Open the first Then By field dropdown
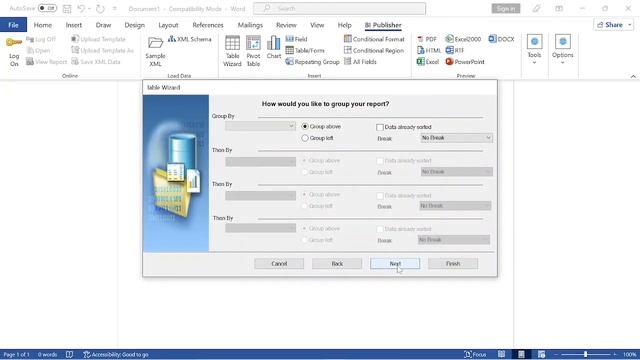 260,162
